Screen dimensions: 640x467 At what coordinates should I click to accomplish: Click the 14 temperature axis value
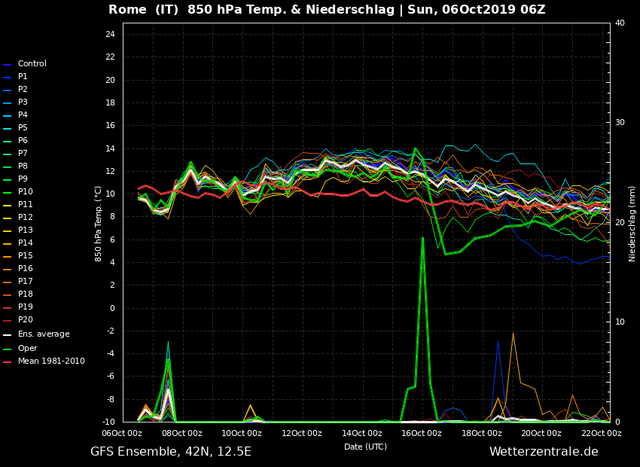tap(111, 149)
